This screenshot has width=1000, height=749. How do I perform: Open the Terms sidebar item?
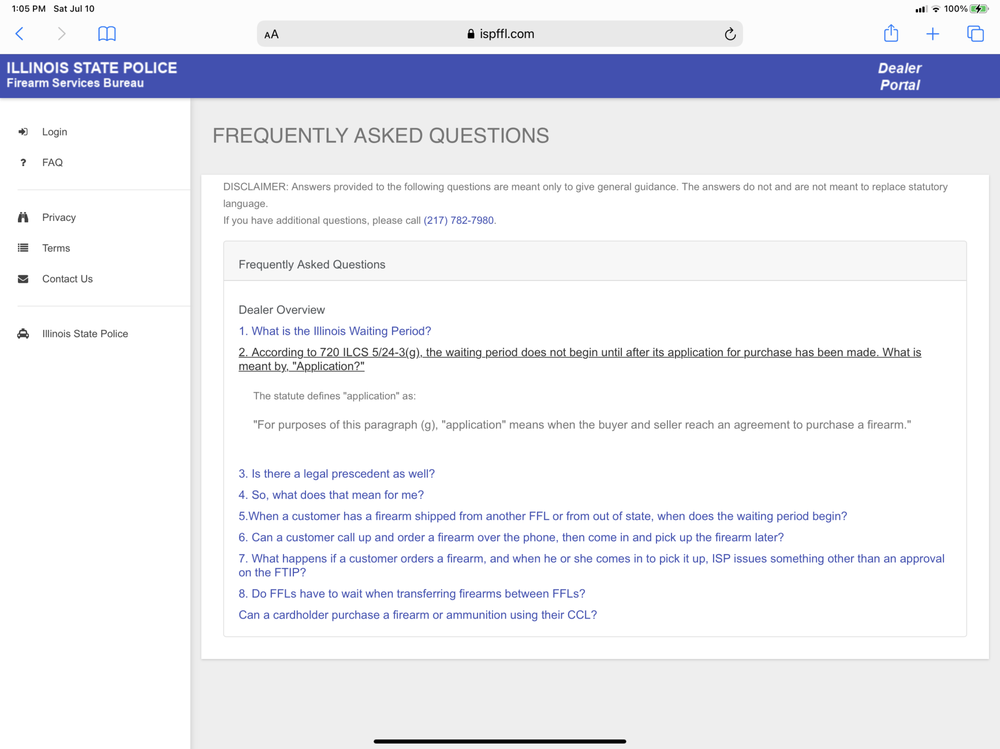(56, 248)
